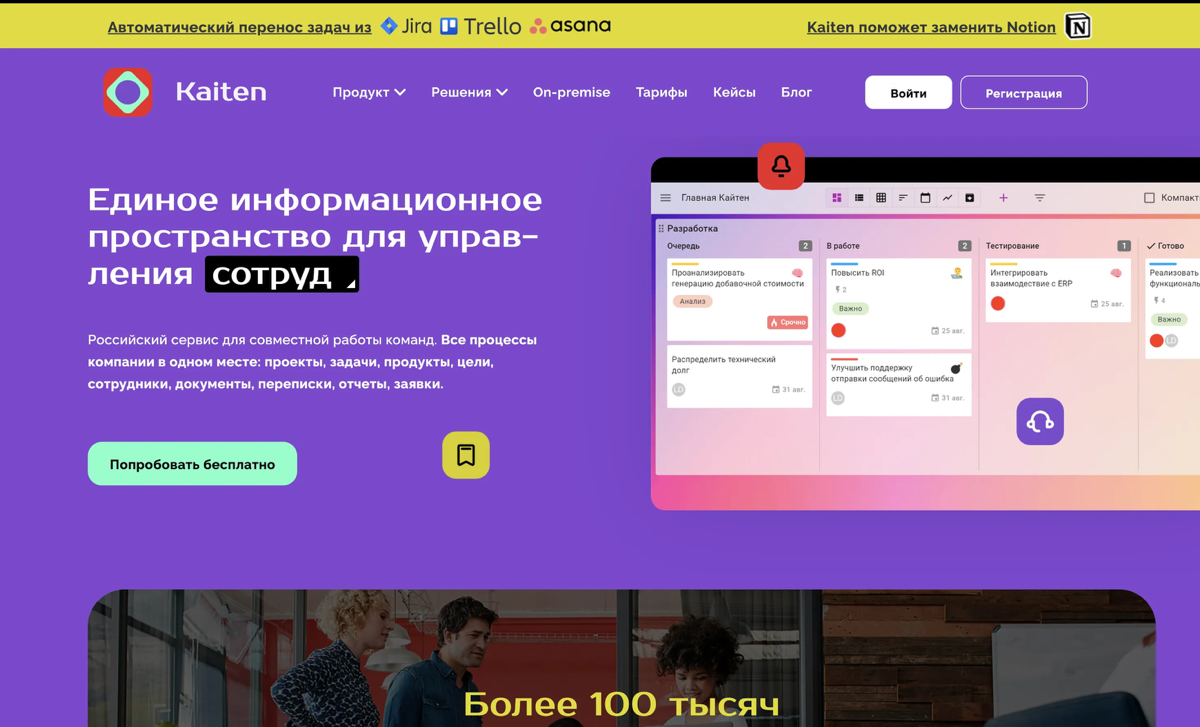
Task: Click the Попробовать бесплатно button
Action: (x=192, y=464)
